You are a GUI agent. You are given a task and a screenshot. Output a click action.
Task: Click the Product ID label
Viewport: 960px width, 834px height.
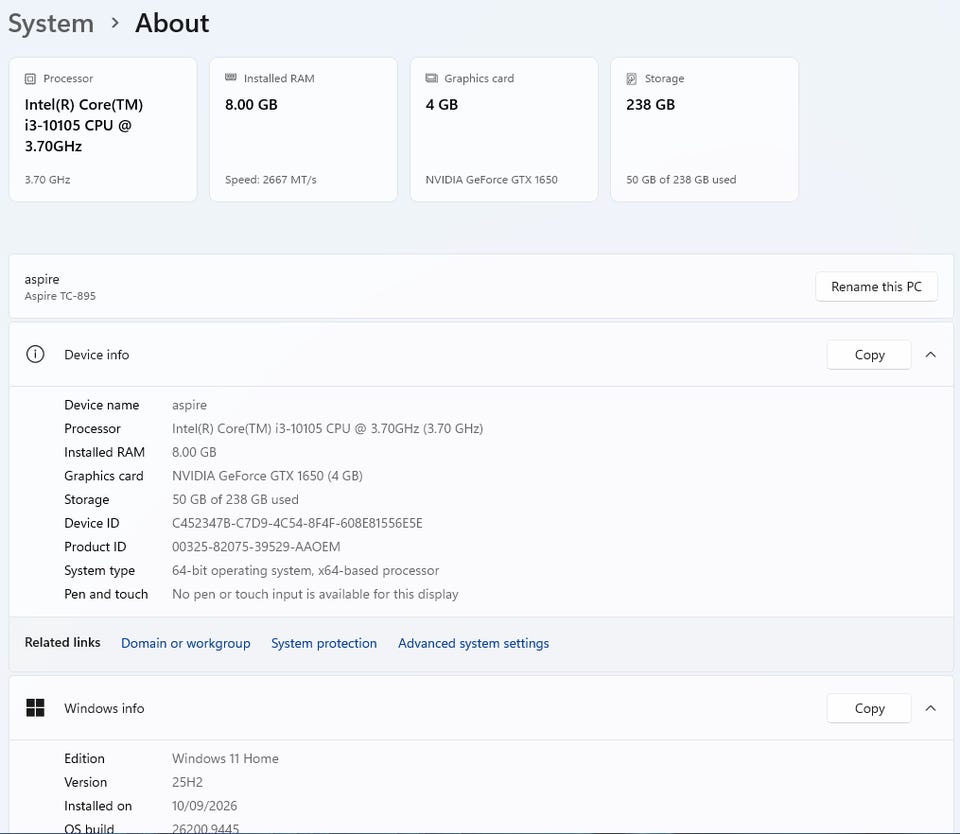pos(95,546)
